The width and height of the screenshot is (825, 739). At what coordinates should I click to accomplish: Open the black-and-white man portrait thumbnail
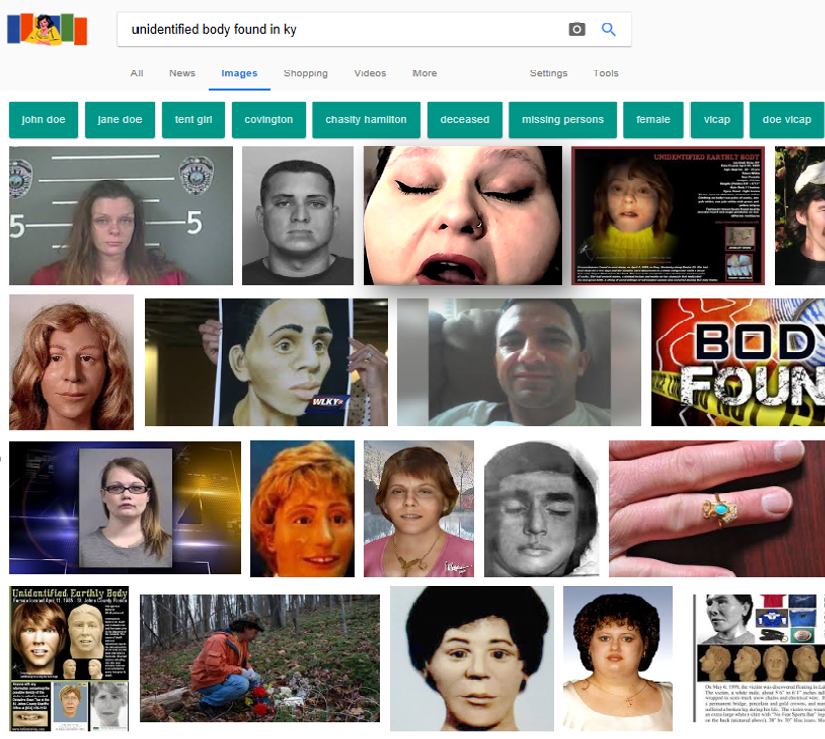pyautogui.click(x=298, y=216)
